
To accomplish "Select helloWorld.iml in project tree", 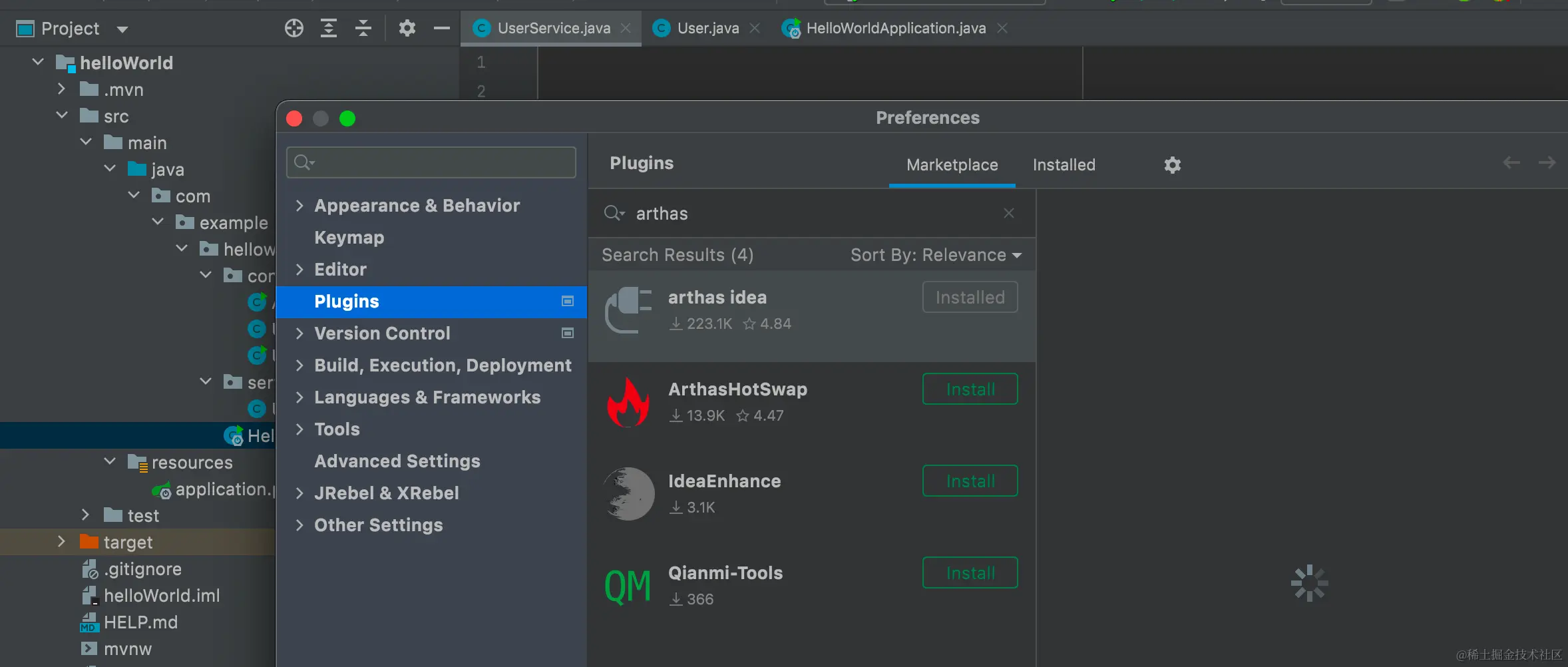I will click(x=162, y=596).
